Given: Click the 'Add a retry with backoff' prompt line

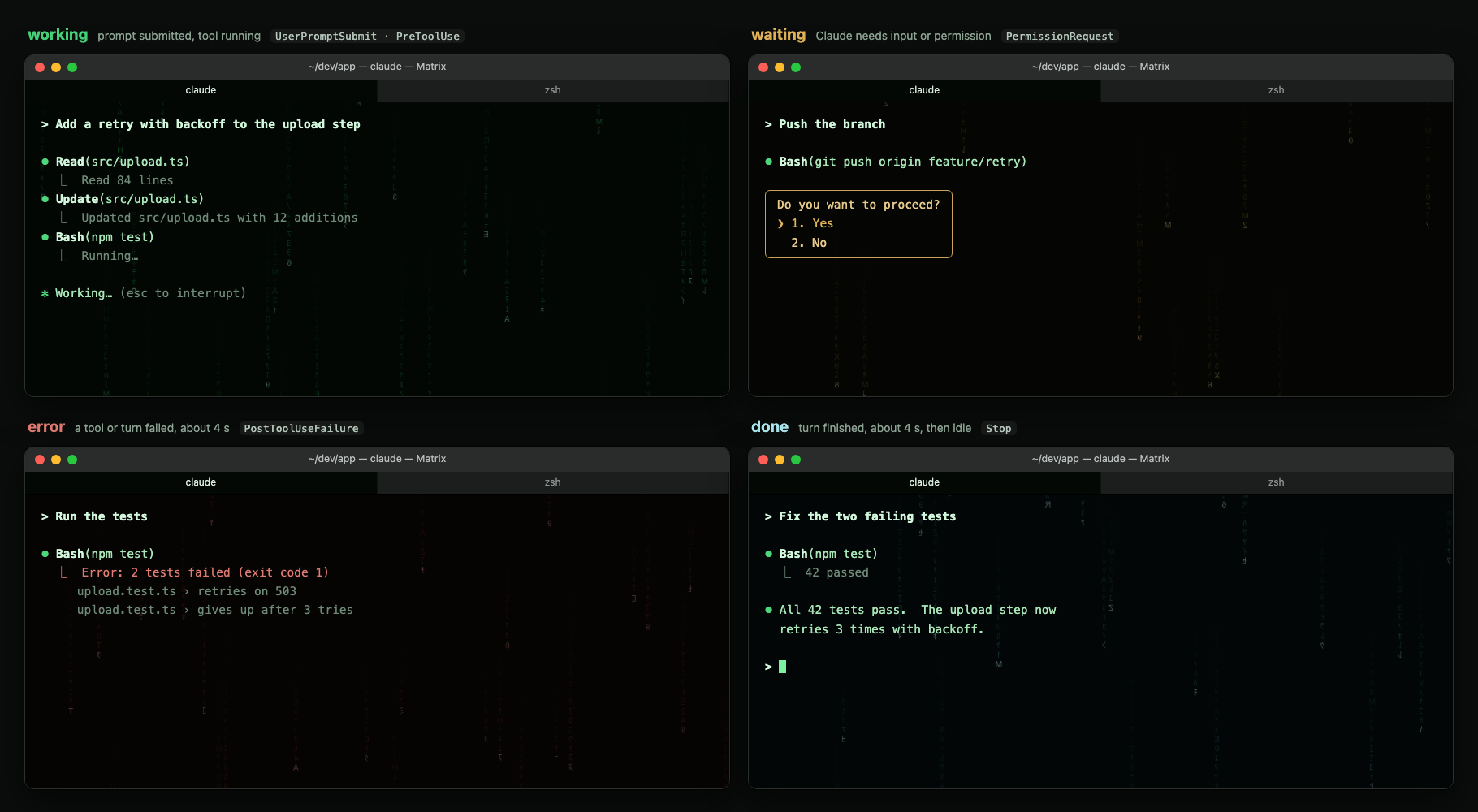Looking at the screenshot, I should pos(201,124).
